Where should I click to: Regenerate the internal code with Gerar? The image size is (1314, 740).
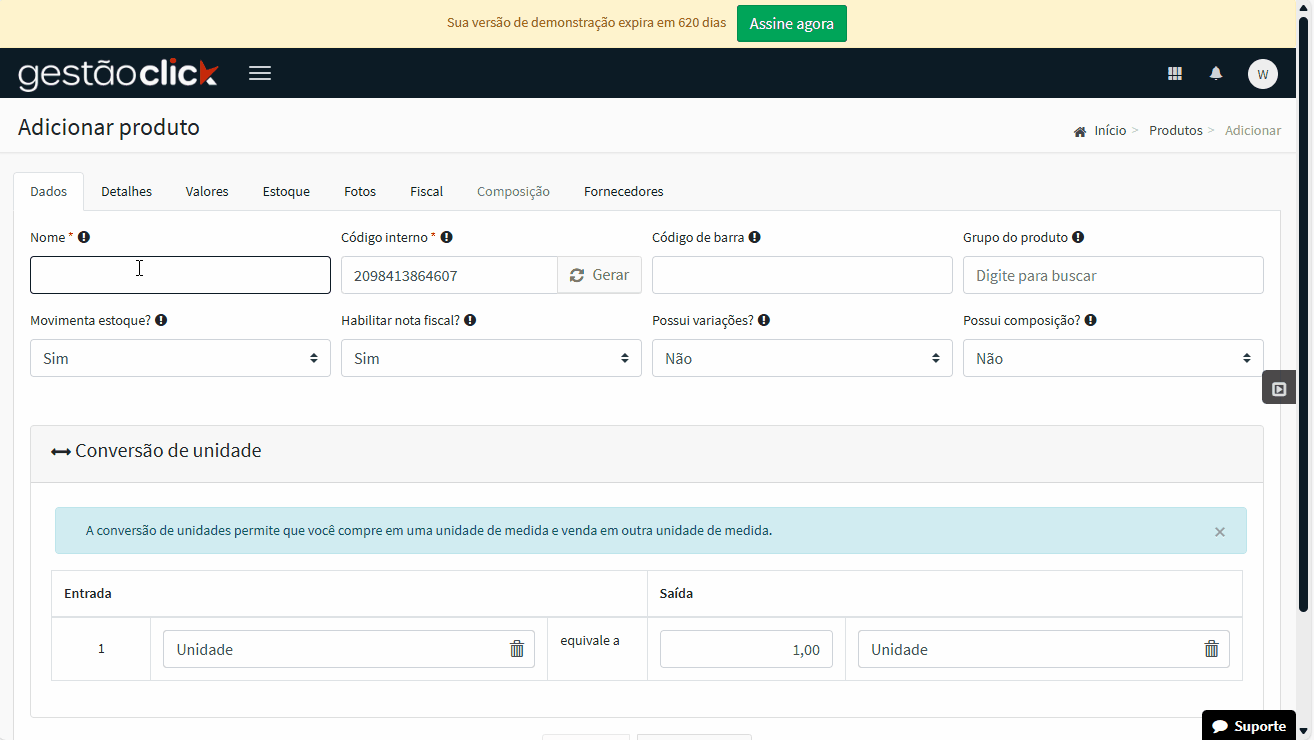pos(599,274)
